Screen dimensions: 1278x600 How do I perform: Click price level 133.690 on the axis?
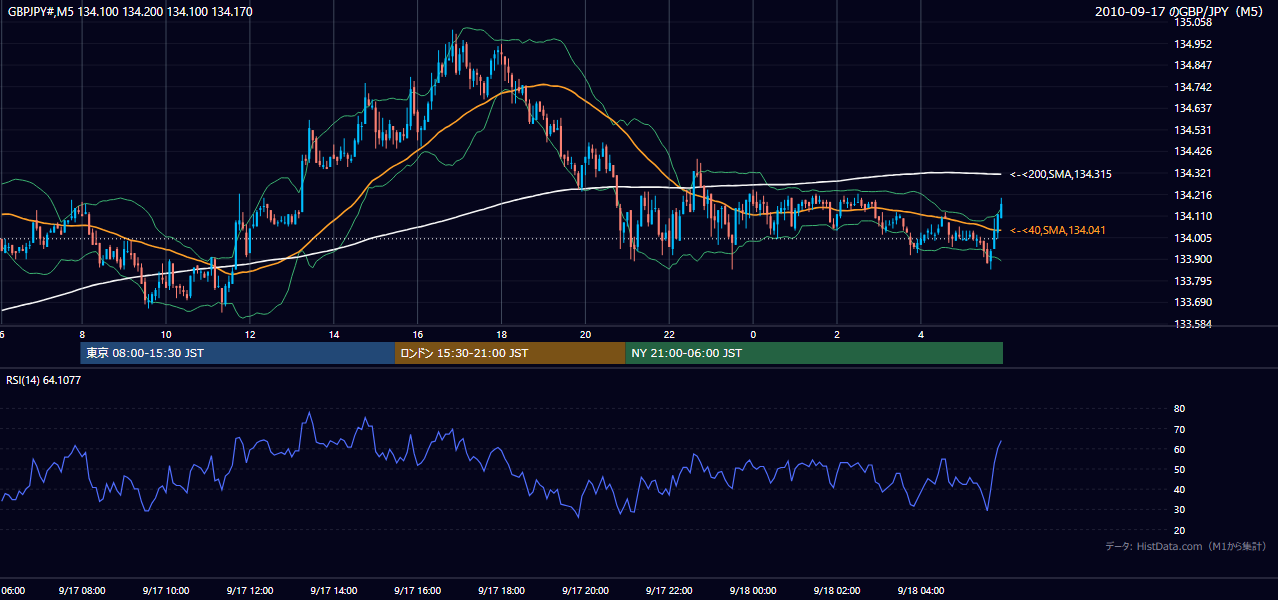[1193, 302]
